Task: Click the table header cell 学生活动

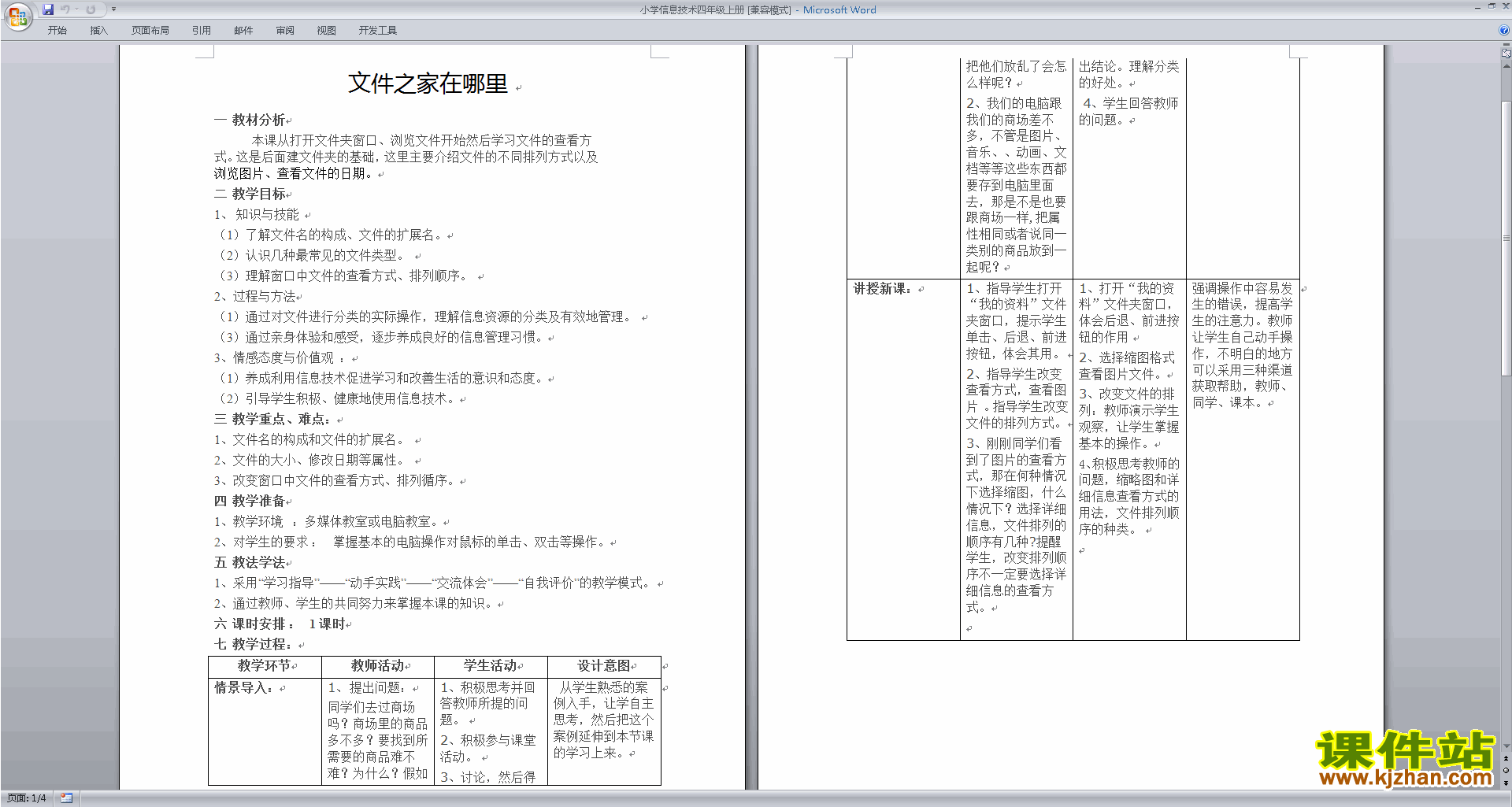Action: pyautogui.click(x=491, y=666)
